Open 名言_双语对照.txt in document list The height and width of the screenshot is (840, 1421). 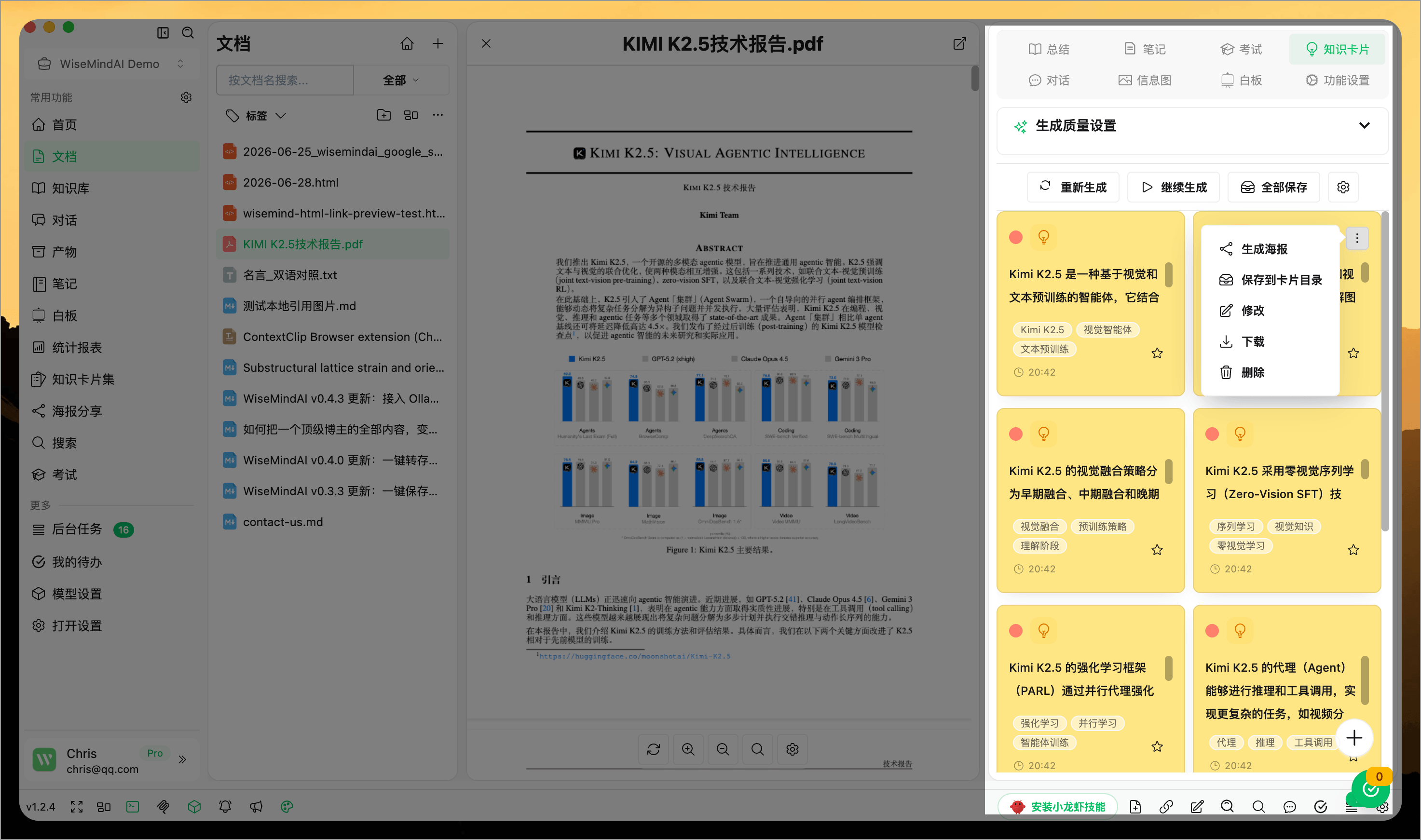333,275
